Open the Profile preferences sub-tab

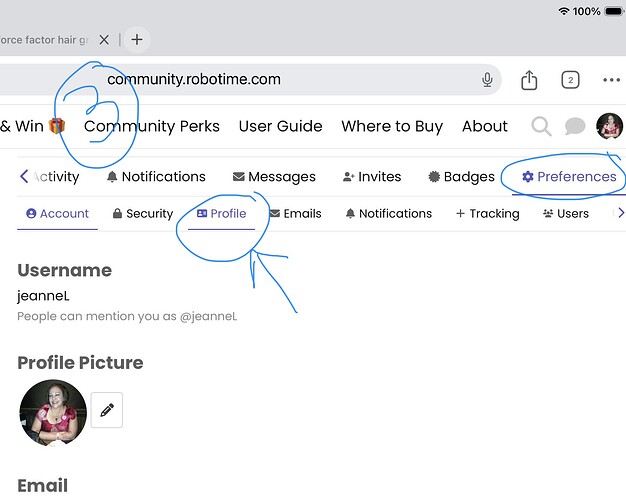(222, 214)
